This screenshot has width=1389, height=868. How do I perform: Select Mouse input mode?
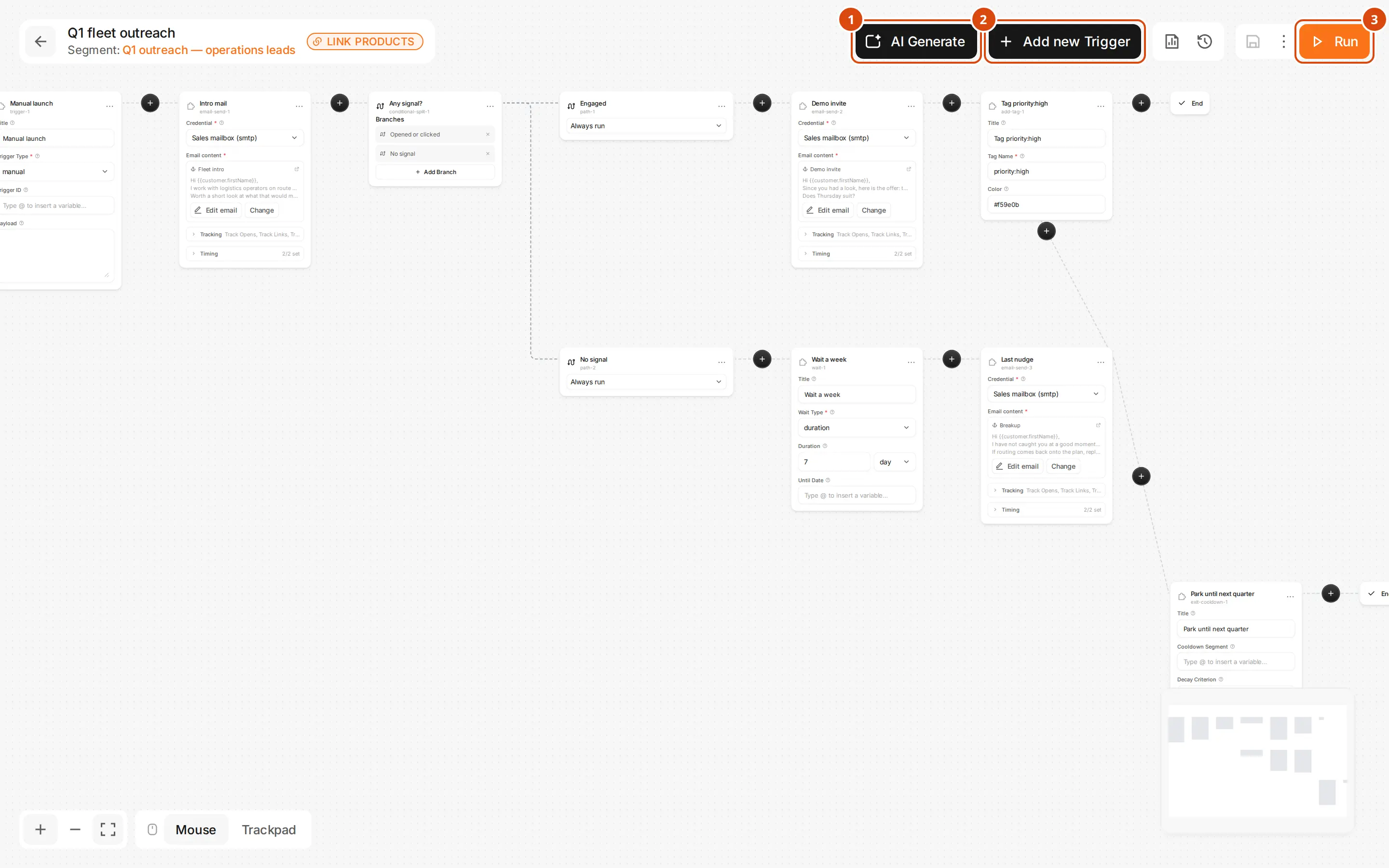(x=196, y=829)
